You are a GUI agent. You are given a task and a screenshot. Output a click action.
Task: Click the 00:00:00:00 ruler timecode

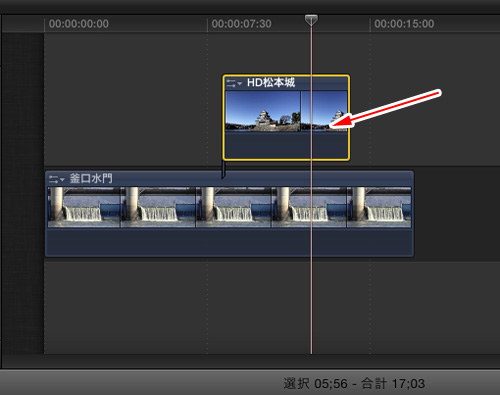pos(79,24)
